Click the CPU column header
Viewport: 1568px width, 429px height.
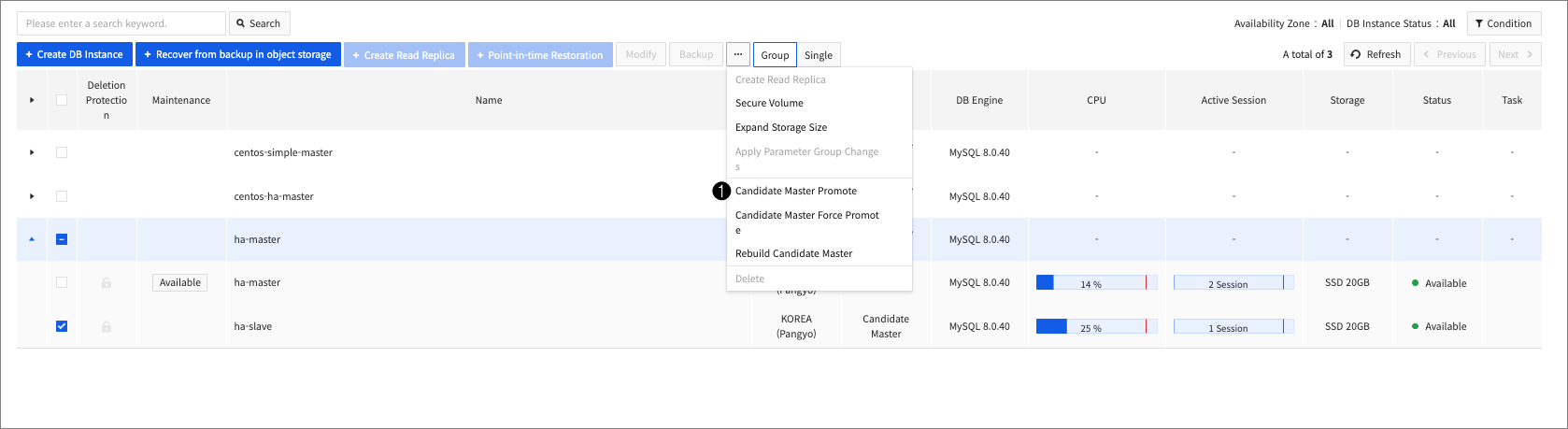tap(1096, 100)
